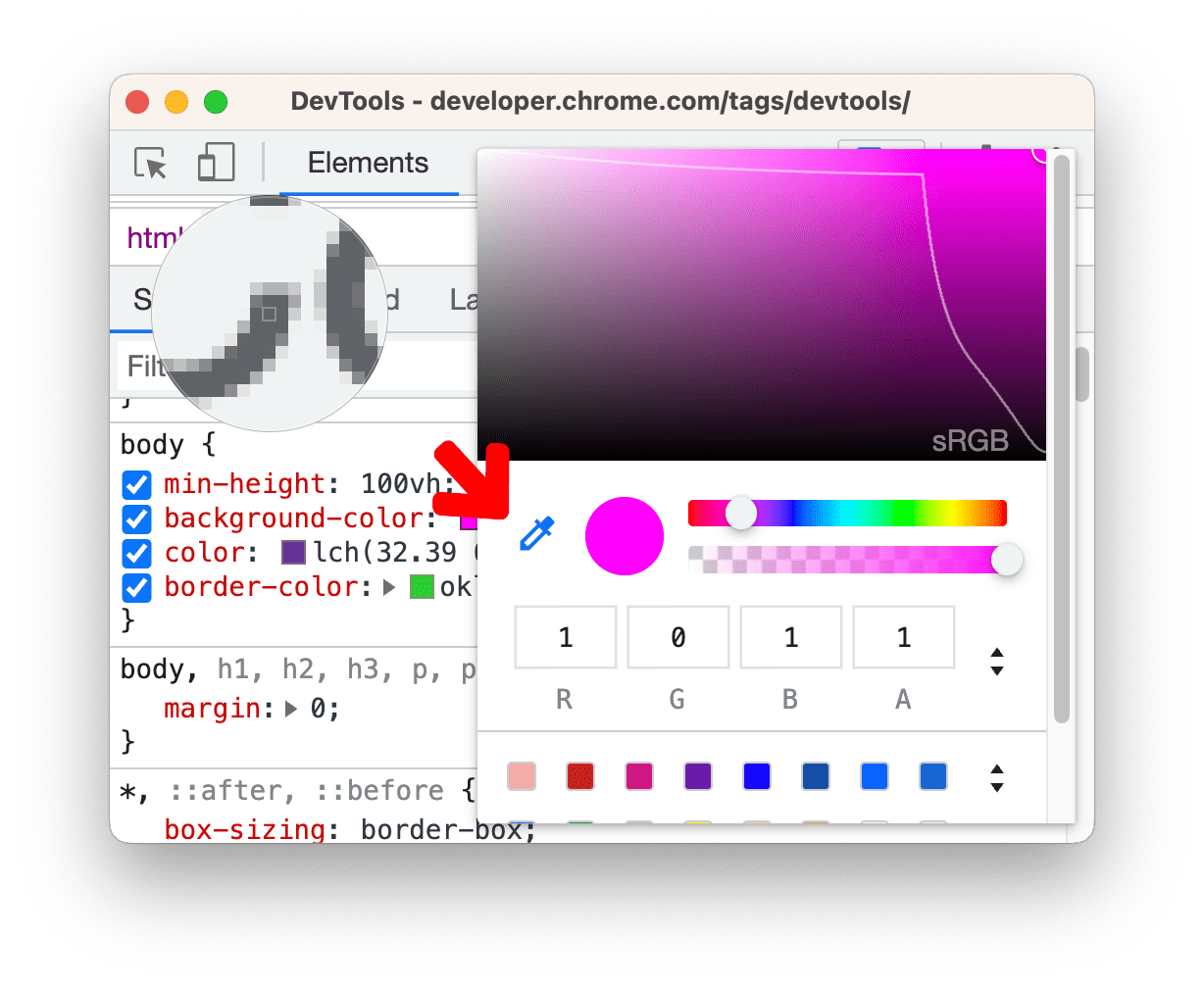This screenshot has height=988, width=1204.
Task: Click the lch color swatch beside color property
Action: [x=293, y=552]
